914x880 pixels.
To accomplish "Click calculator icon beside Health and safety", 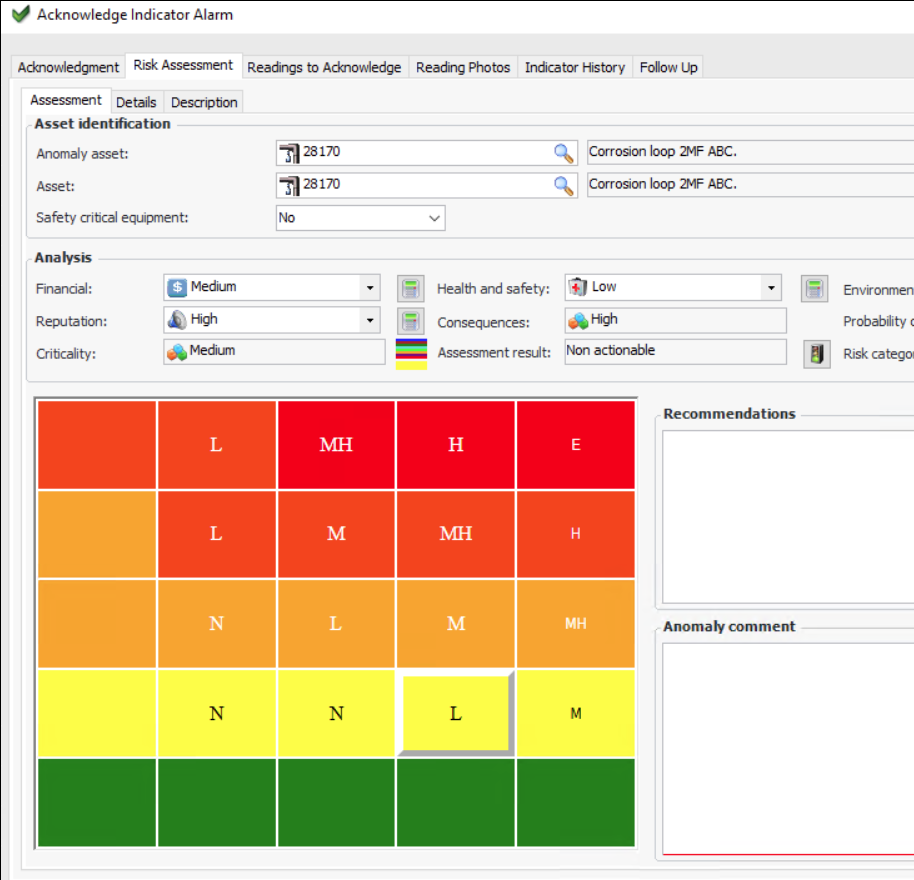I will (814, 289).
